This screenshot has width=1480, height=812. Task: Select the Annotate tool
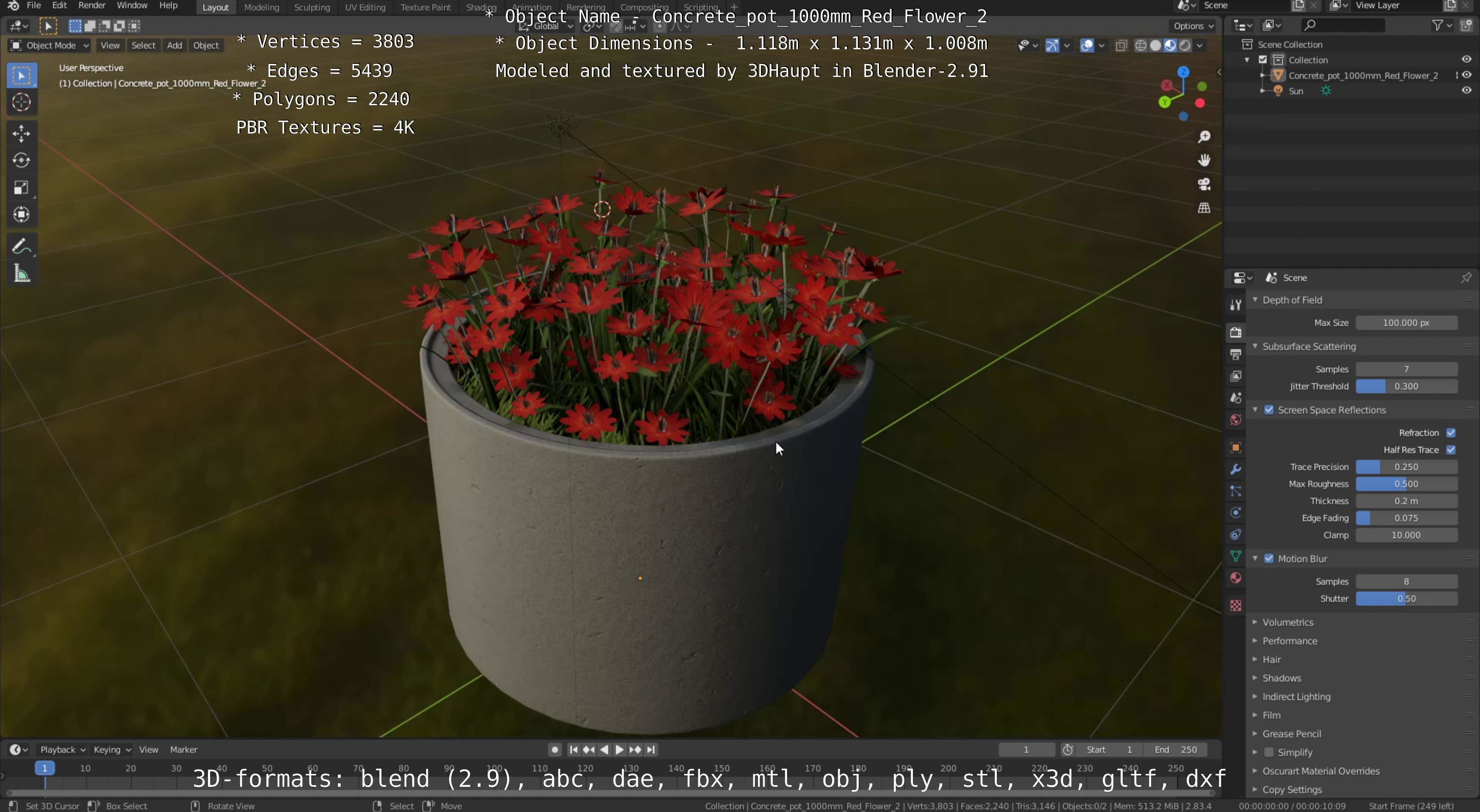coord(21,246)
